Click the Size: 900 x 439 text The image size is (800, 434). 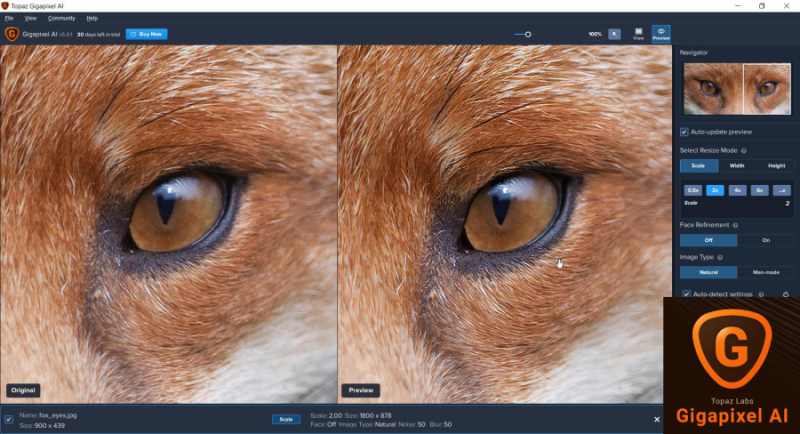point(42,425)
